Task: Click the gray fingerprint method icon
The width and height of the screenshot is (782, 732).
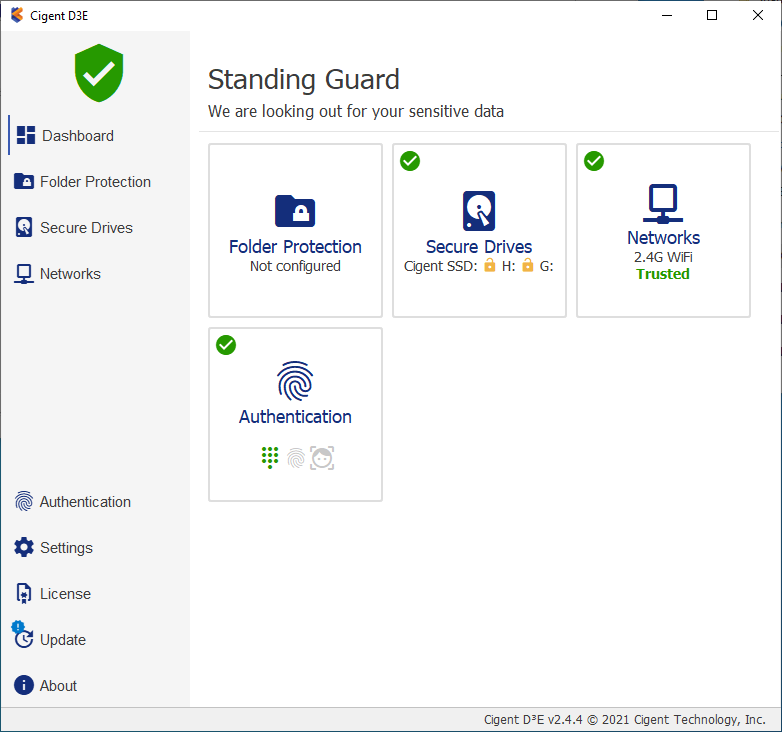Action: pyautogui.click(x=296, y=458)
